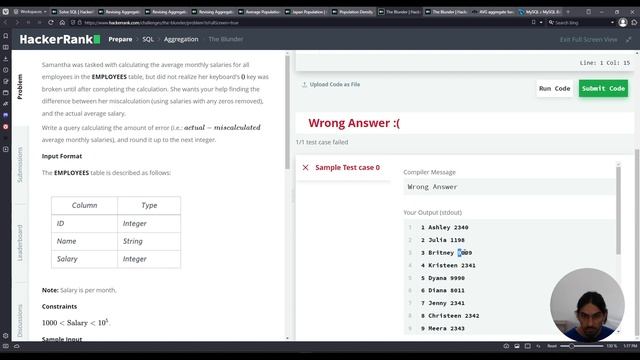Viewport: 640px width, 360px height.
Task: Click the output line Christeen 2342
Action: click(x=450, y=316)
